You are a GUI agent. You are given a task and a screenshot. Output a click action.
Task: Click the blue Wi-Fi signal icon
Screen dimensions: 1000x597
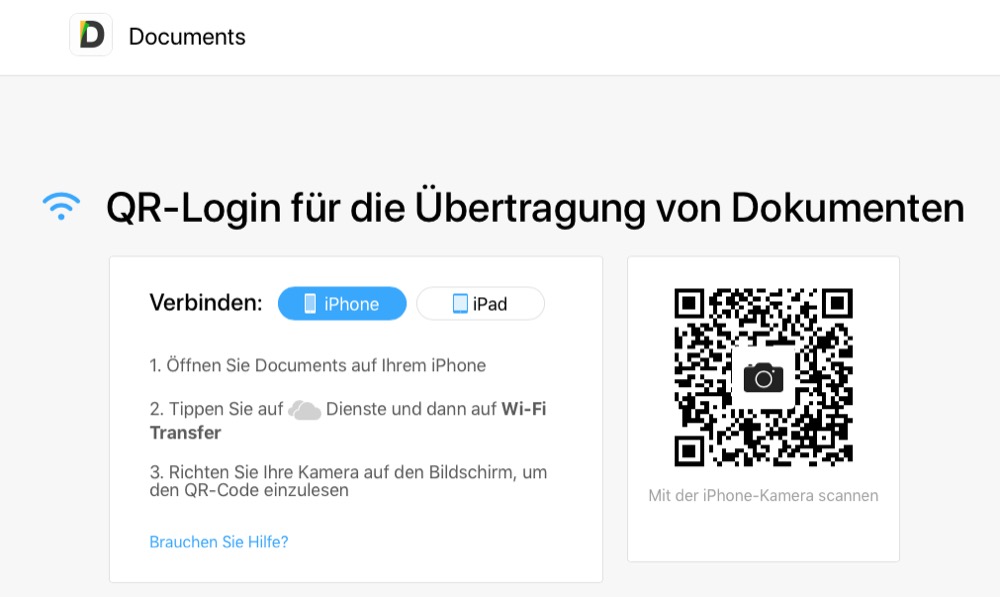(x=61, y=206)
